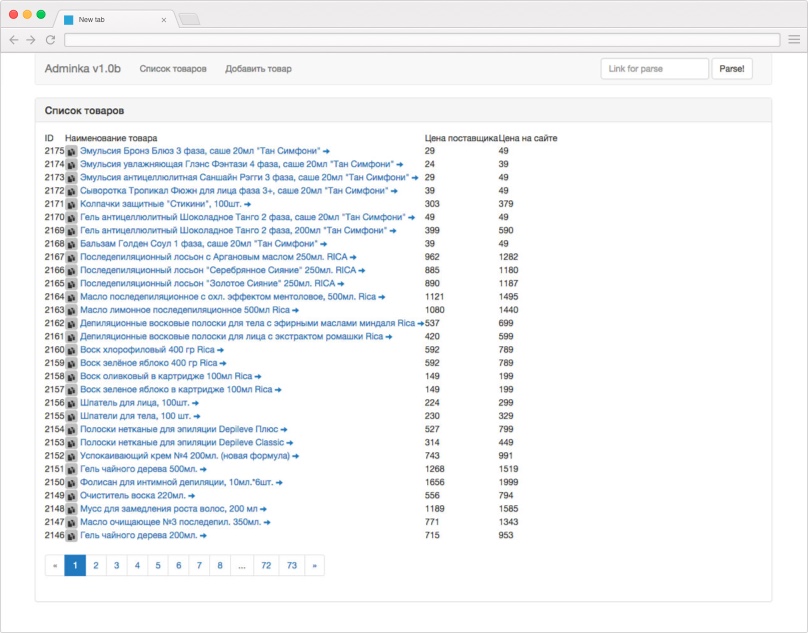808x633 pixels.
Task: Go to pagination page 2
Action: coord(95,565)
